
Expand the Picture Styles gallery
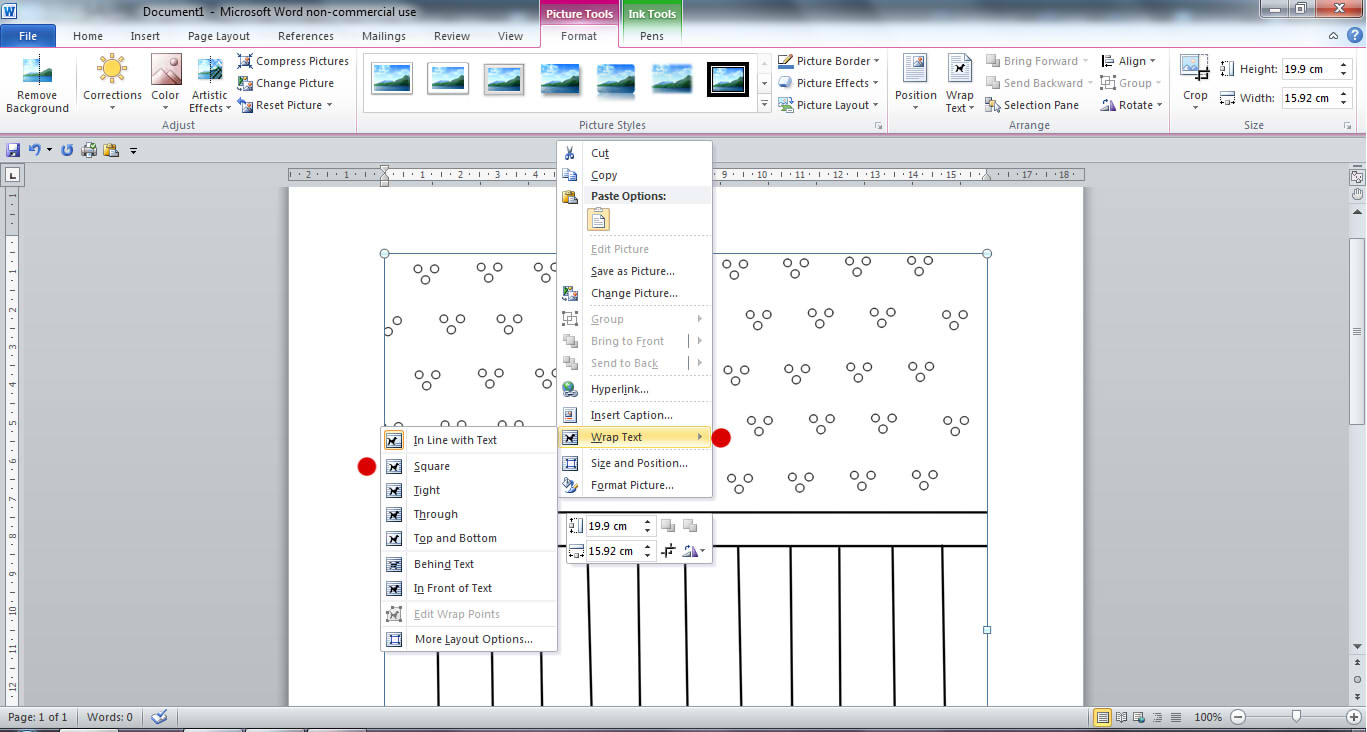tap(763, 103)
